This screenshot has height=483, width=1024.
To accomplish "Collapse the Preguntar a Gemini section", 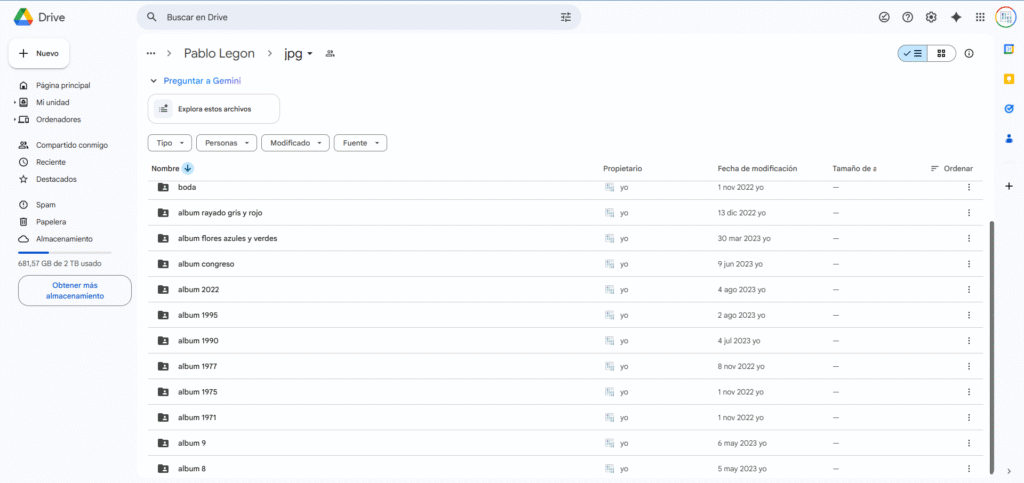I will (x=153, y=81).
